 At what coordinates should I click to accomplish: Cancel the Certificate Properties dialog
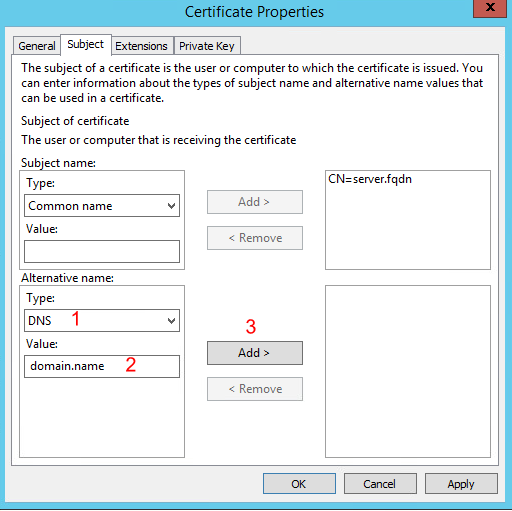[x=380, y=484]
